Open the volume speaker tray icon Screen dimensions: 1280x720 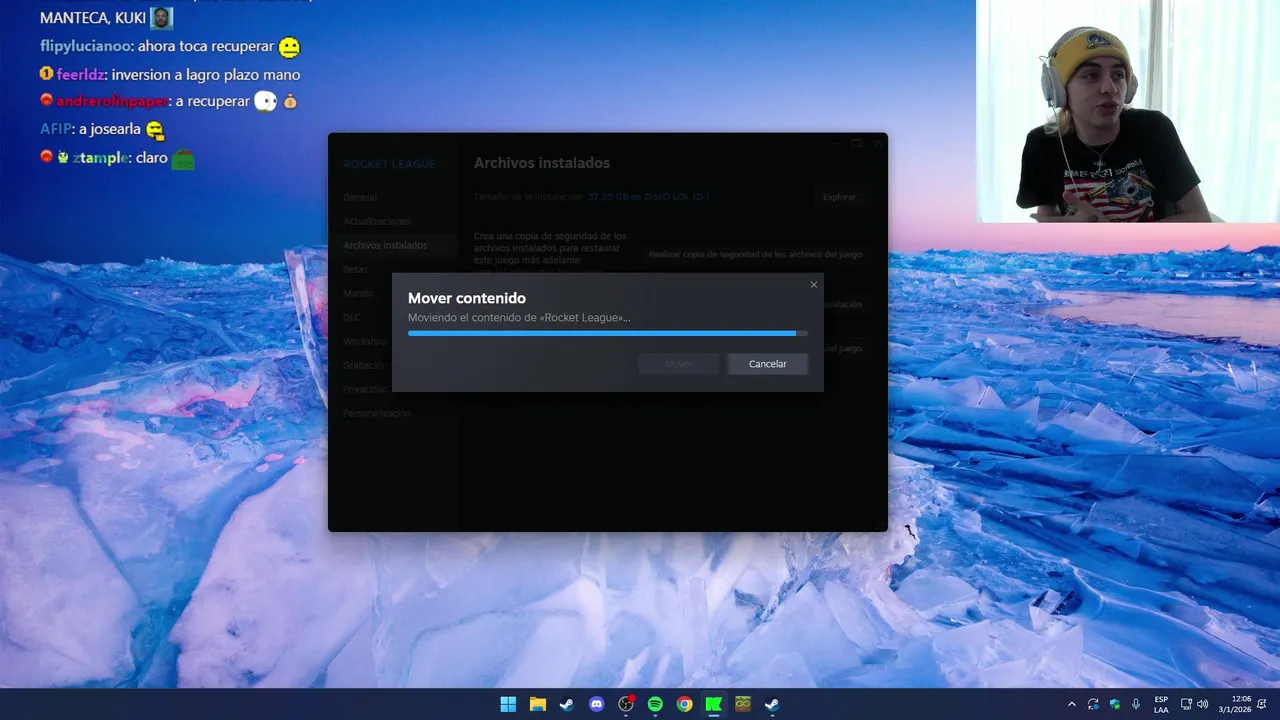pyautogui.click(x=1202, y=704)
